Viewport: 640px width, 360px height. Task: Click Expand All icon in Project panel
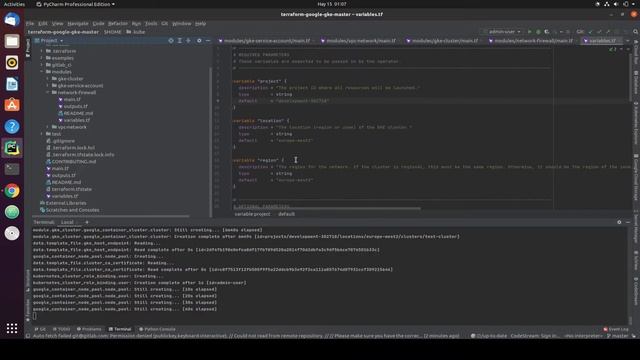tap(180, 40)
